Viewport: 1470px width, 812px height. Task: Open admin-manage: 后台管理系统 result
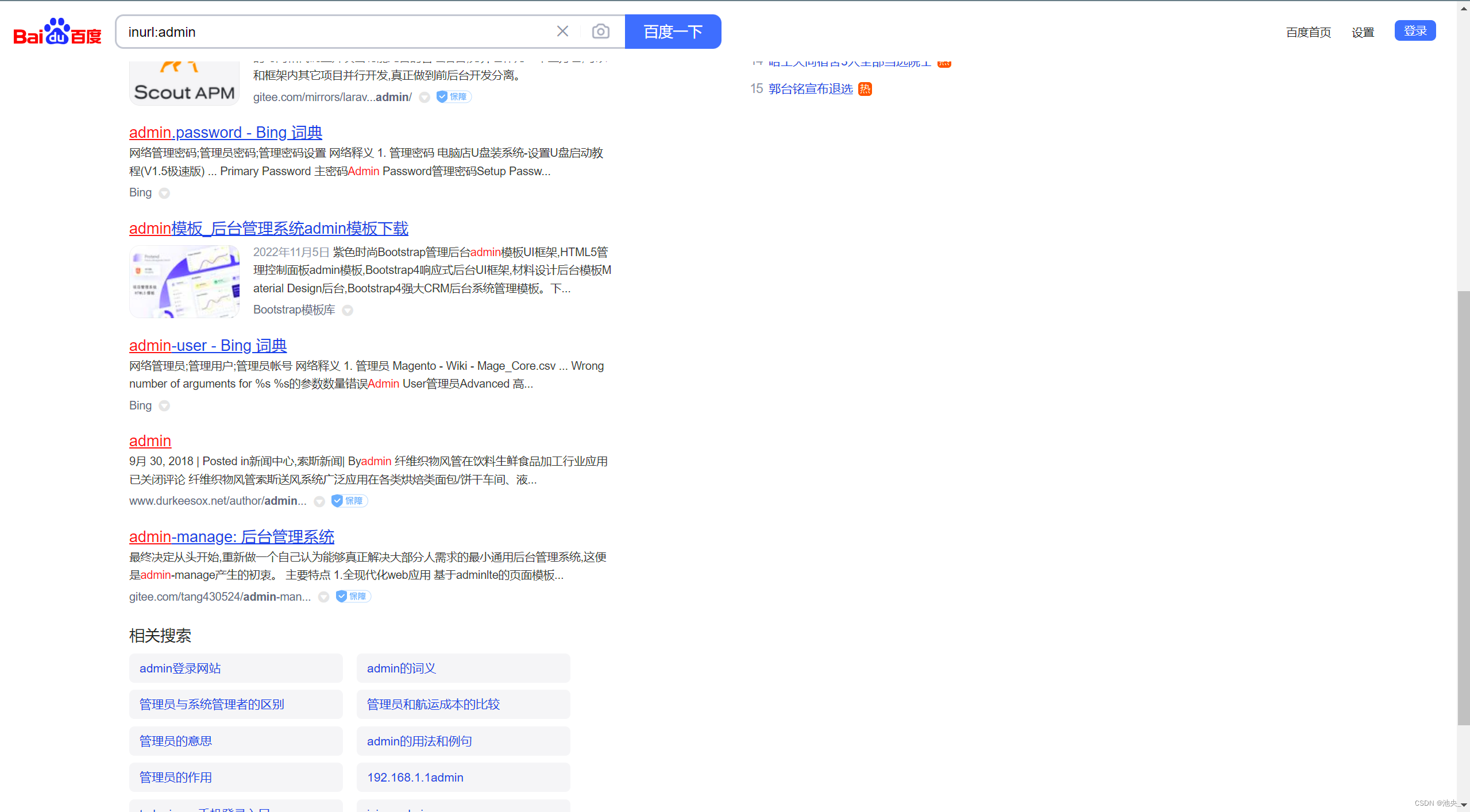232,536
